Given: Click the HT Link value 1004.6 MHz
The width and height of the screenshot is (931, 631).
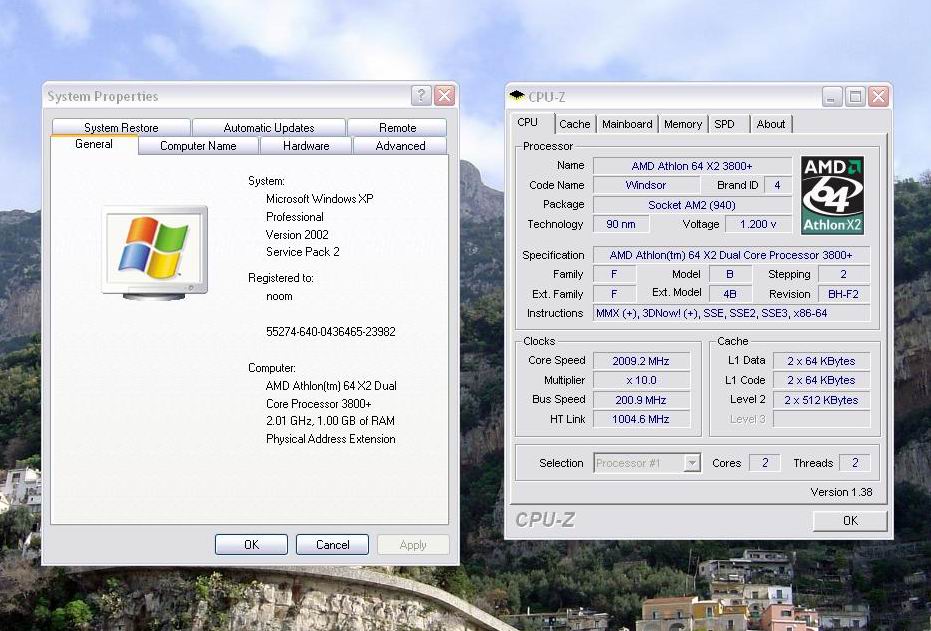Looking at the screenshot, I should (x=641, y=419).
